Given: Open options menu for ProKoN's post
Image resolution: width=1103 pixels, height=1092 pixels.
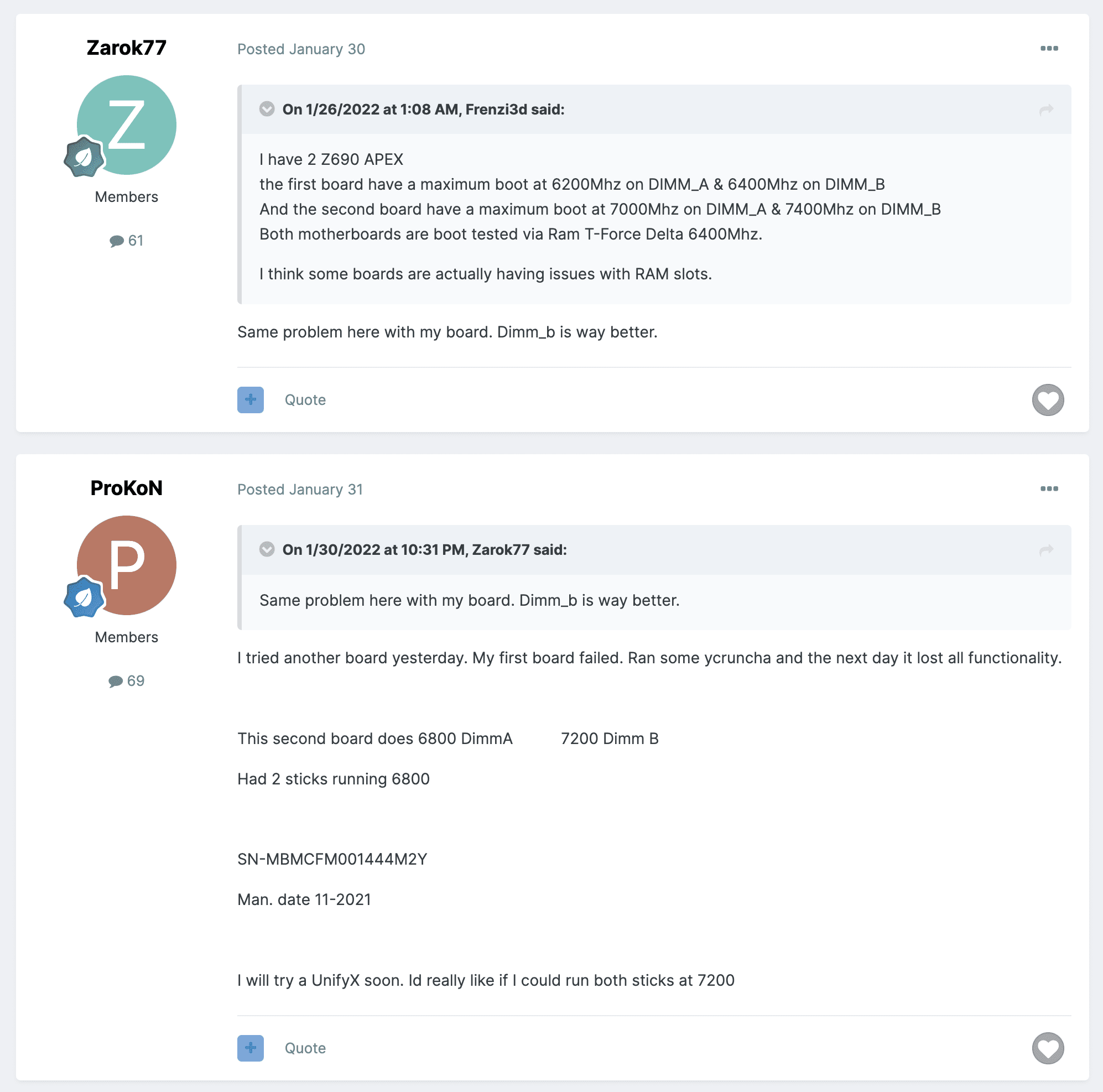Looking at the screenshot, I should [1049, 488].
